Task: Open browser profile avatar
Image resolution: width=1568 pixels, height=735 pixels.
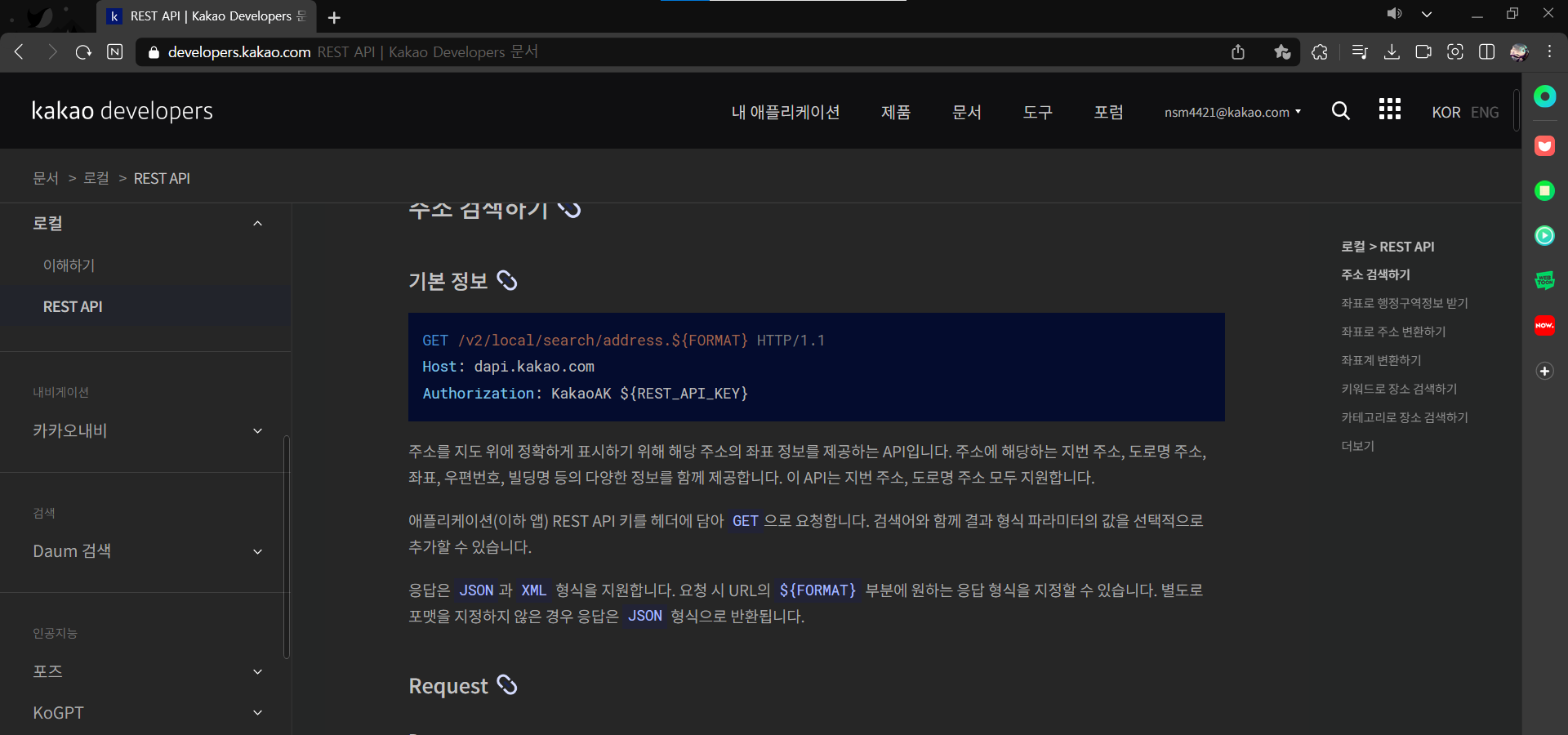Action: [1519, 52]
